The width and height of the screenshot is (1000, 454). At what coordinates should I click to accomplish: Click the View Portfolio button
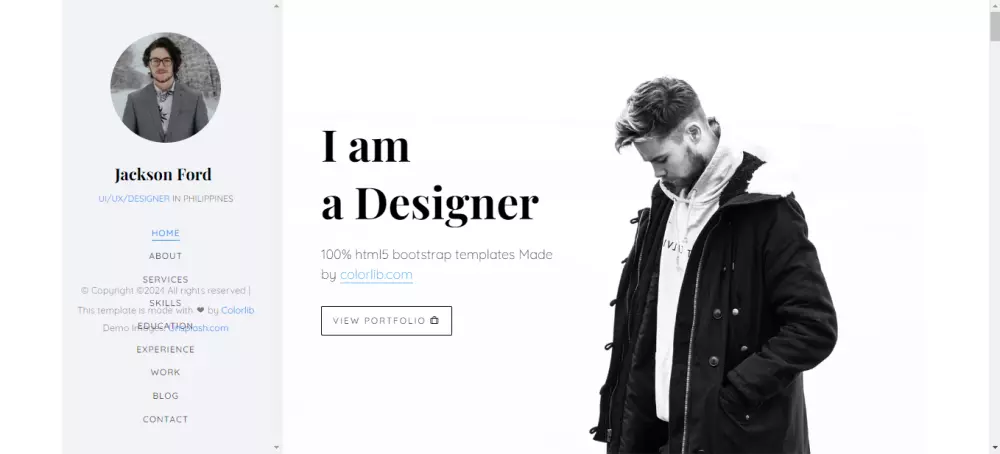[386, 321]
